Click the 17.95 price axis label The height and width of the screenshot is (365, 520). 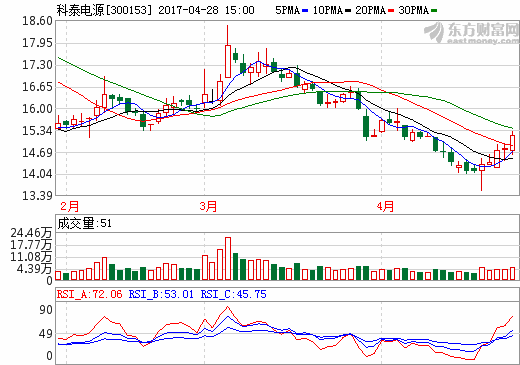coord(37,43)
